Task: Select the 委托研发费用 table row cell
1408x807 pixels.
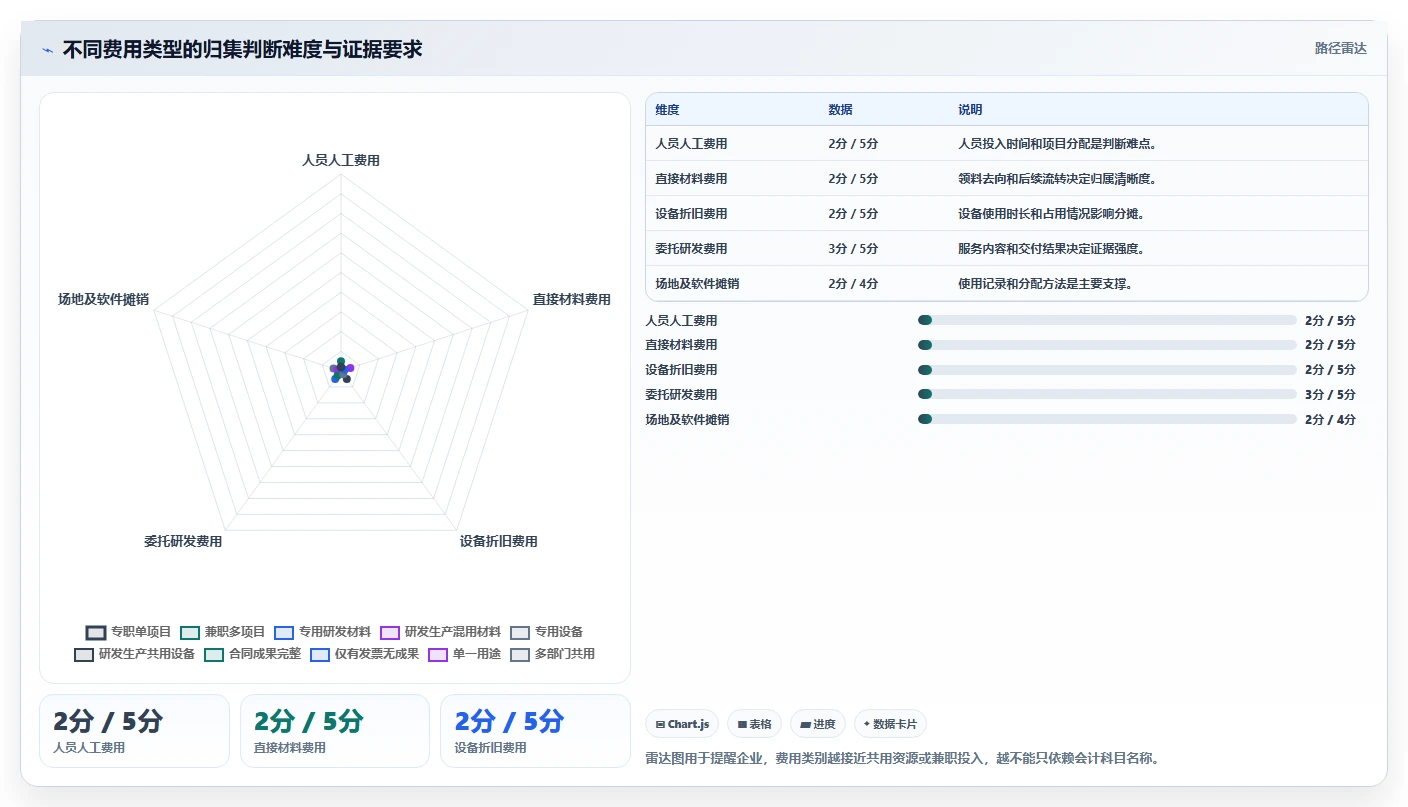Action: [691, 249]
